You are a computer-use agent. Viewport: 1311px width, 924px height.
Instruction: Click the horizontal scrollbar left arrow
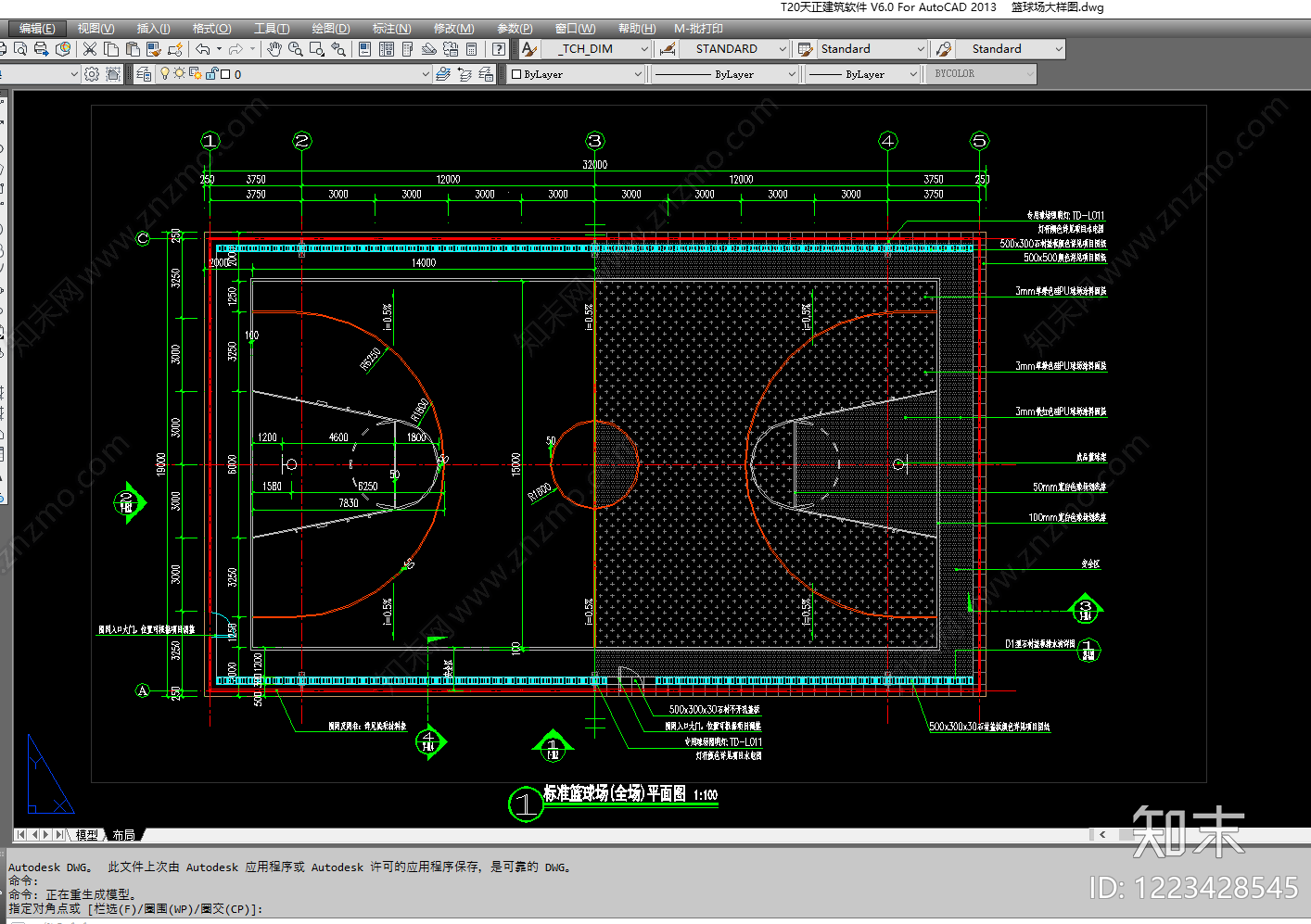pyautogui.click(x=1102, y=835)
